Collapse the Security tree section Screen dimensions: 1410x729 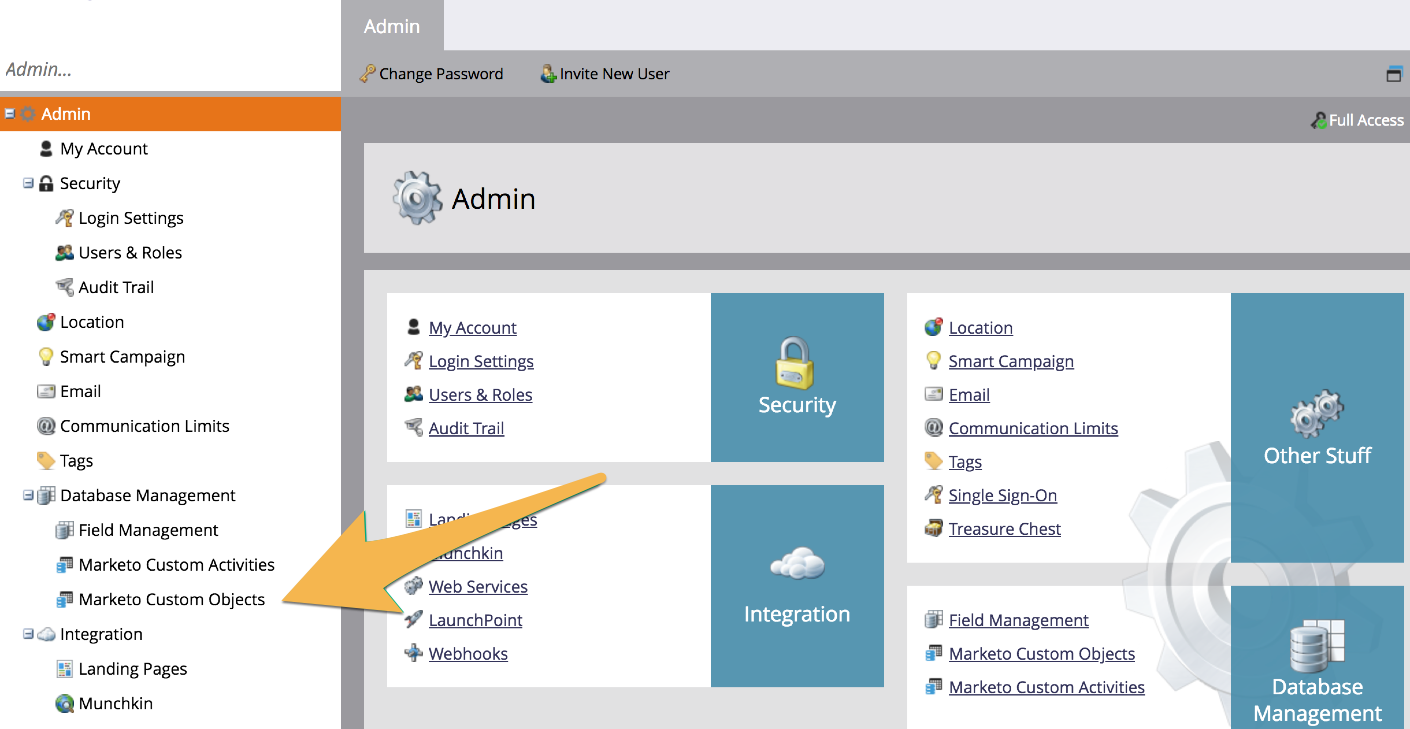coord(29,183)
